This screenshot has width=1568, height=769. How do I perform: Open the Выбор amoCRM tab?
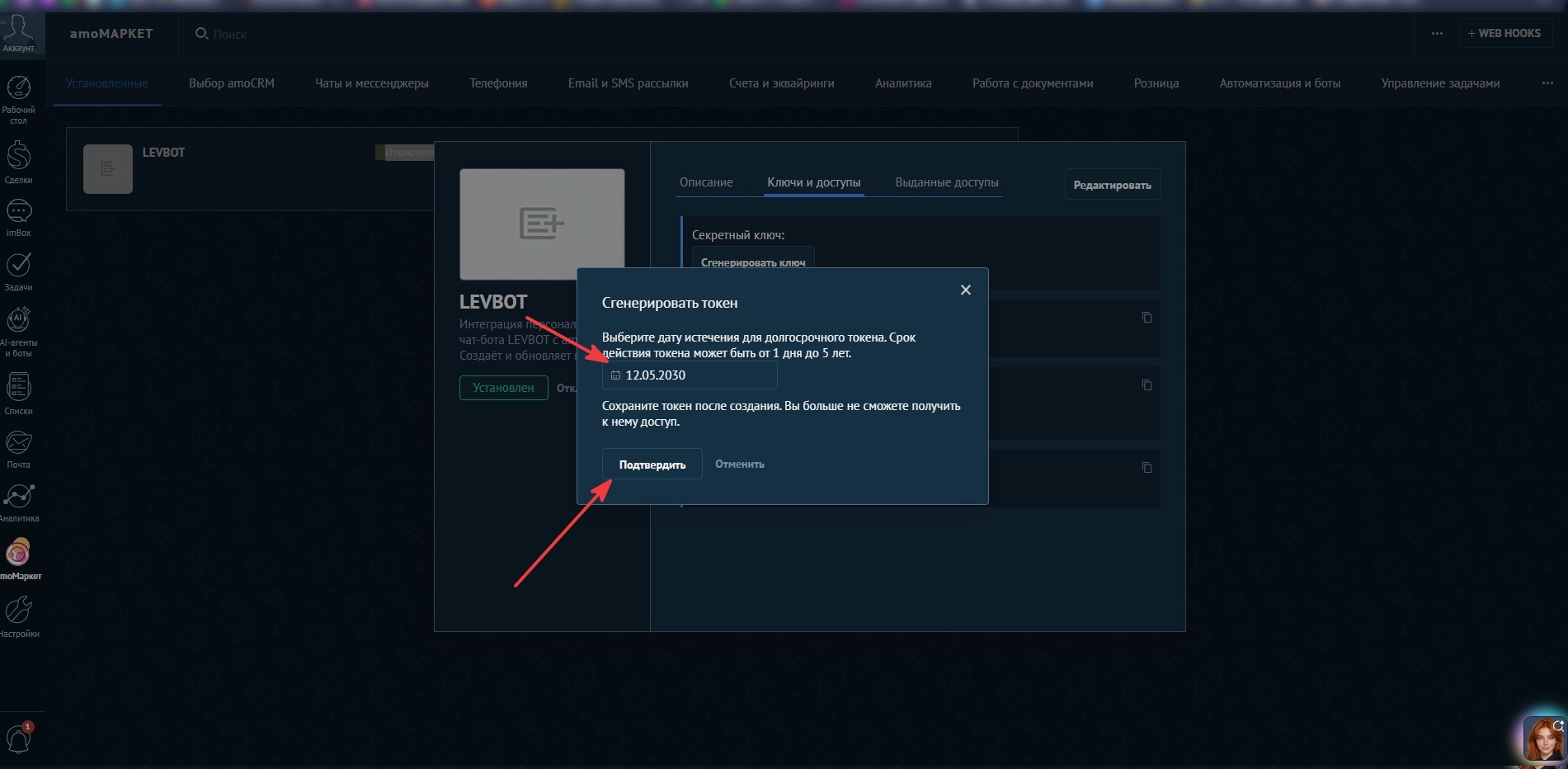pyautogui.click(x=232, y=83)
